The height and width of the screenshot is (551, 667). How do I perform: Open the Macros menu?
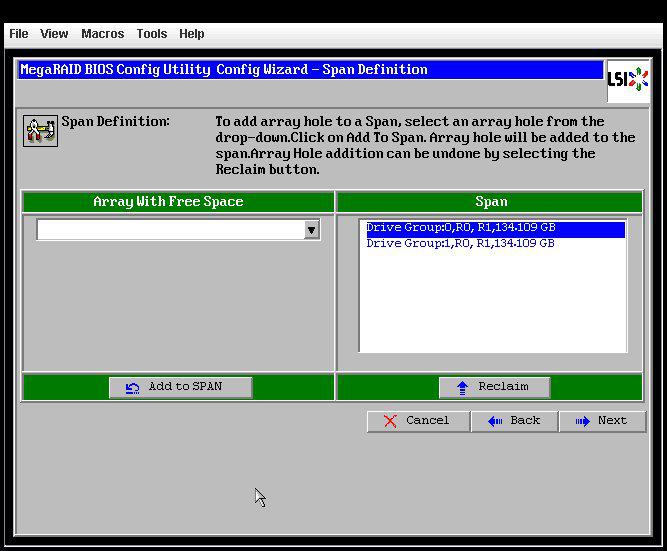click(x=102, y=34)
